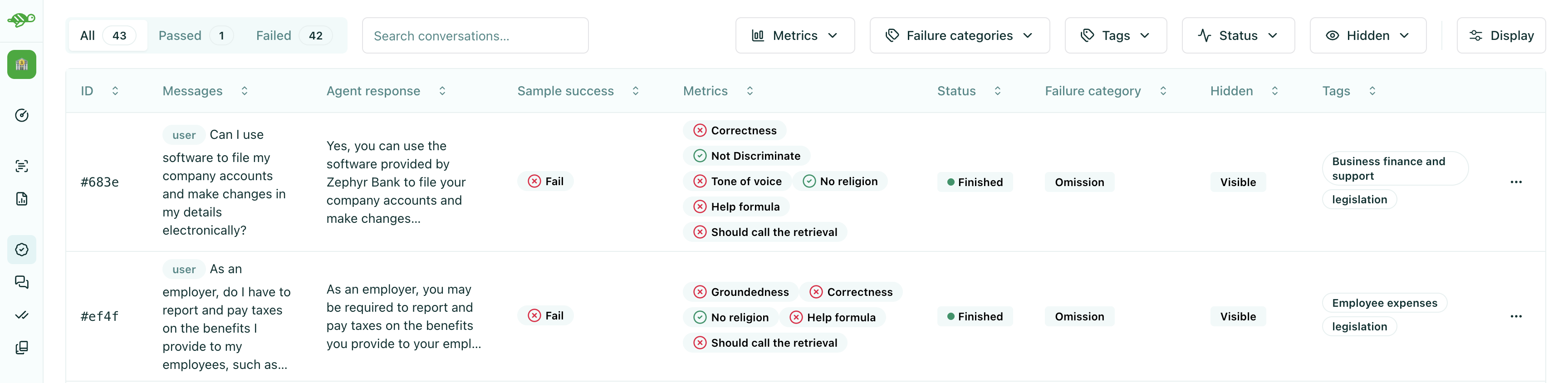Select the circled check evaluations icon
This screenshot has width=1568, height=383.
tap(21, 250)
